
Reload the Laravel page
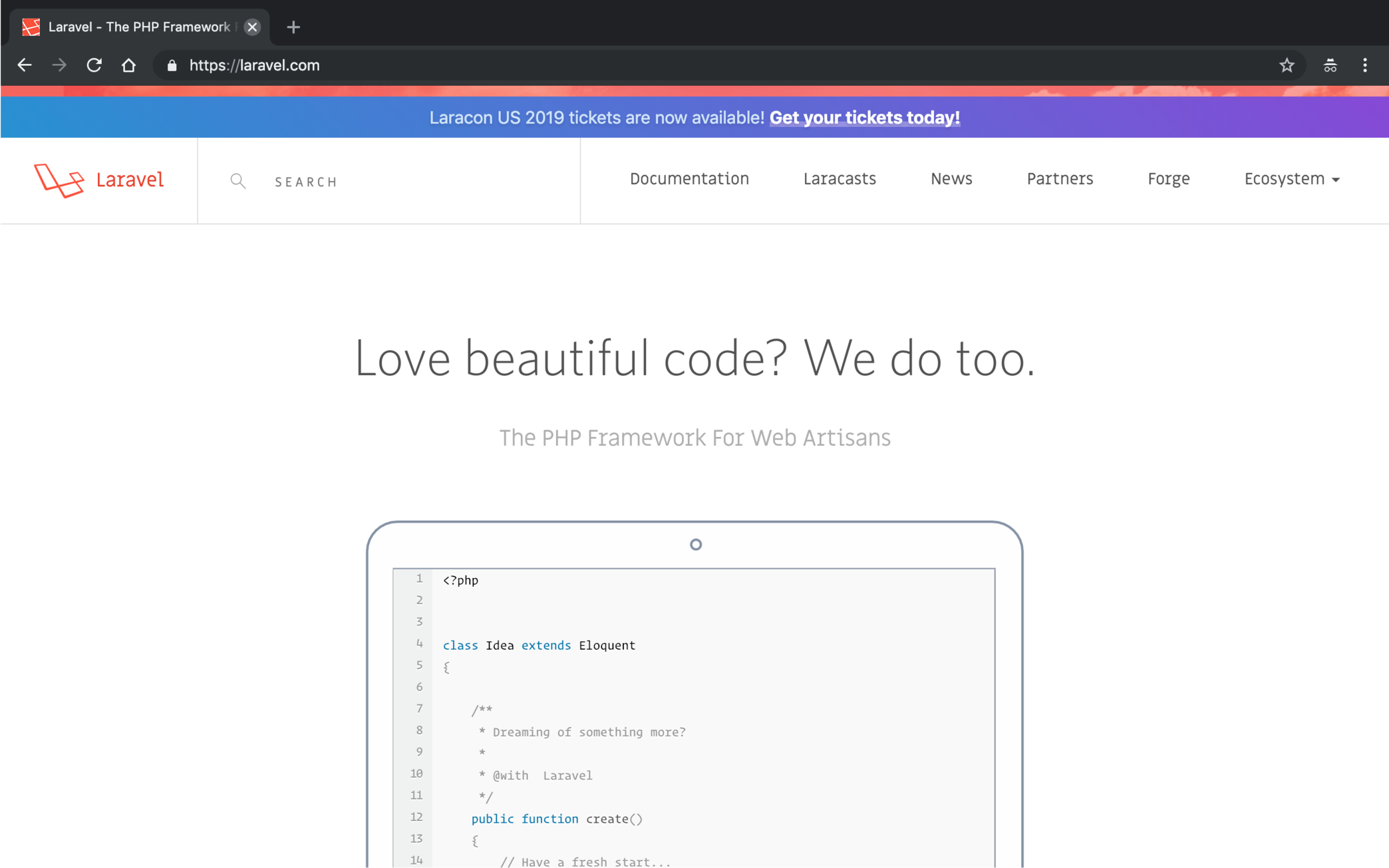(x=94, y=65)
